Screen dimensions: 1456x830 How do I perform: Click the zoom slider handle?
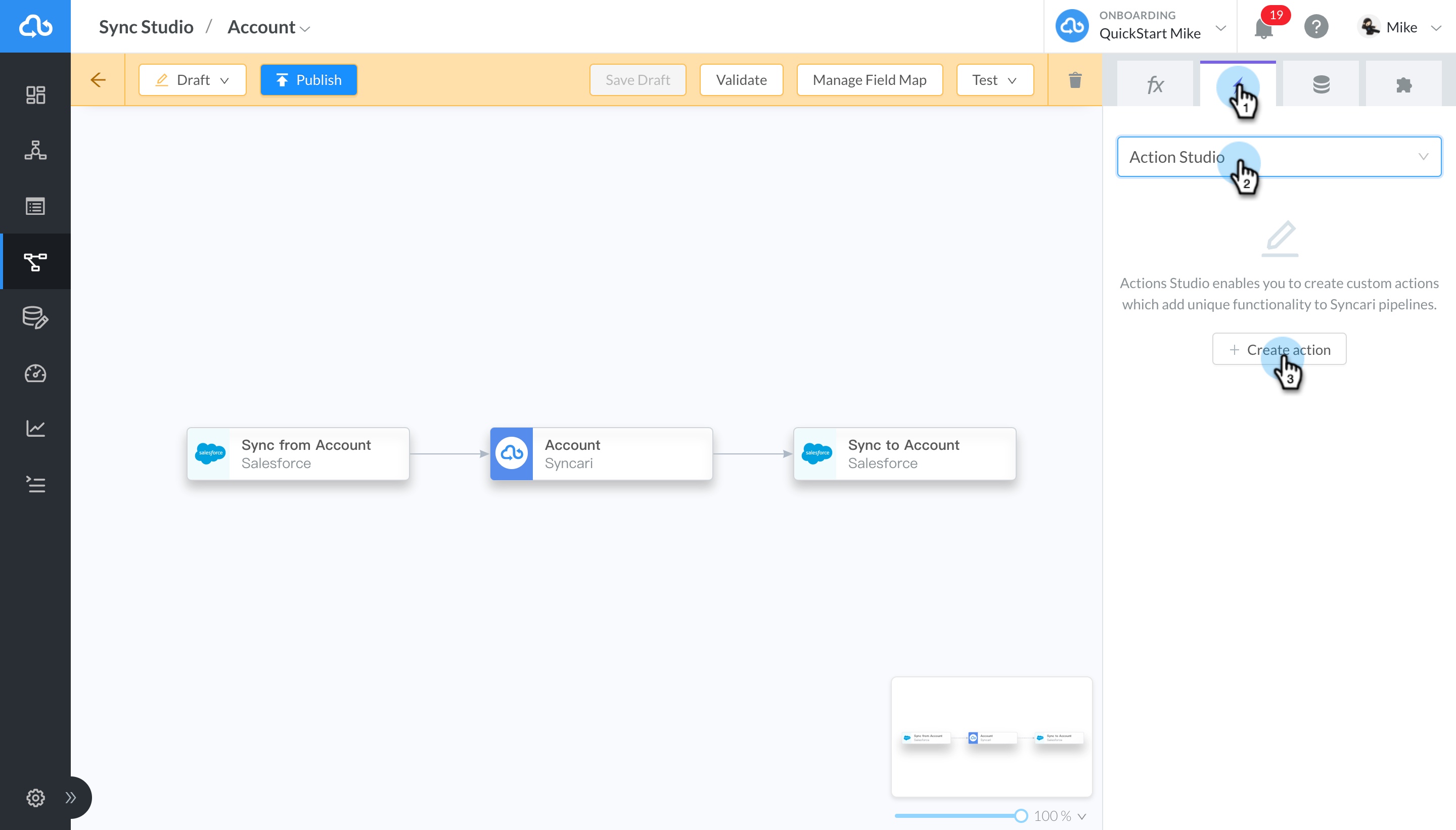pos(1021,816)
